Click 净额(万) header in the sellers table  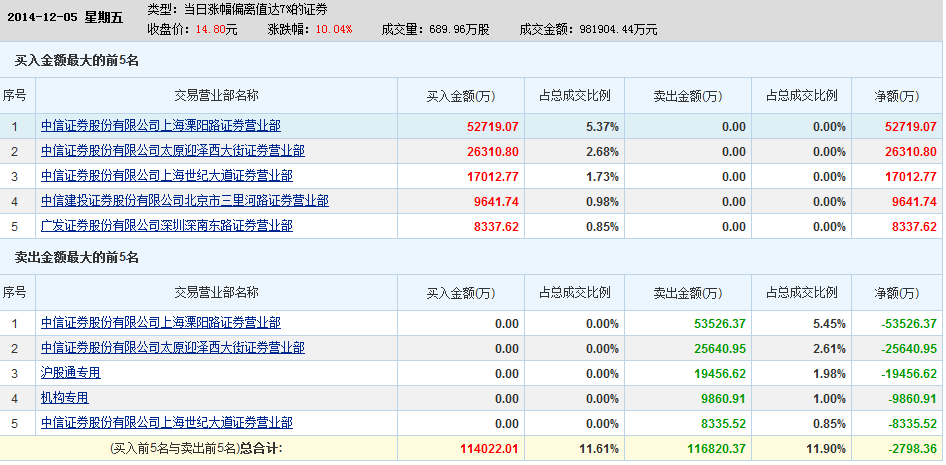point(896,293)
